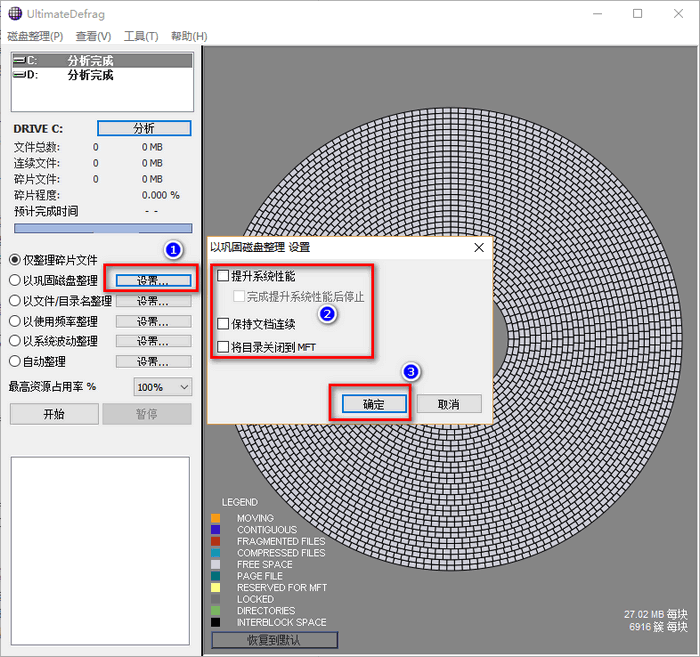Toggle 完成提升系统性能后停止 checkbox
Viewport: 700px width, 657px height.
click(x=239, y=296)
